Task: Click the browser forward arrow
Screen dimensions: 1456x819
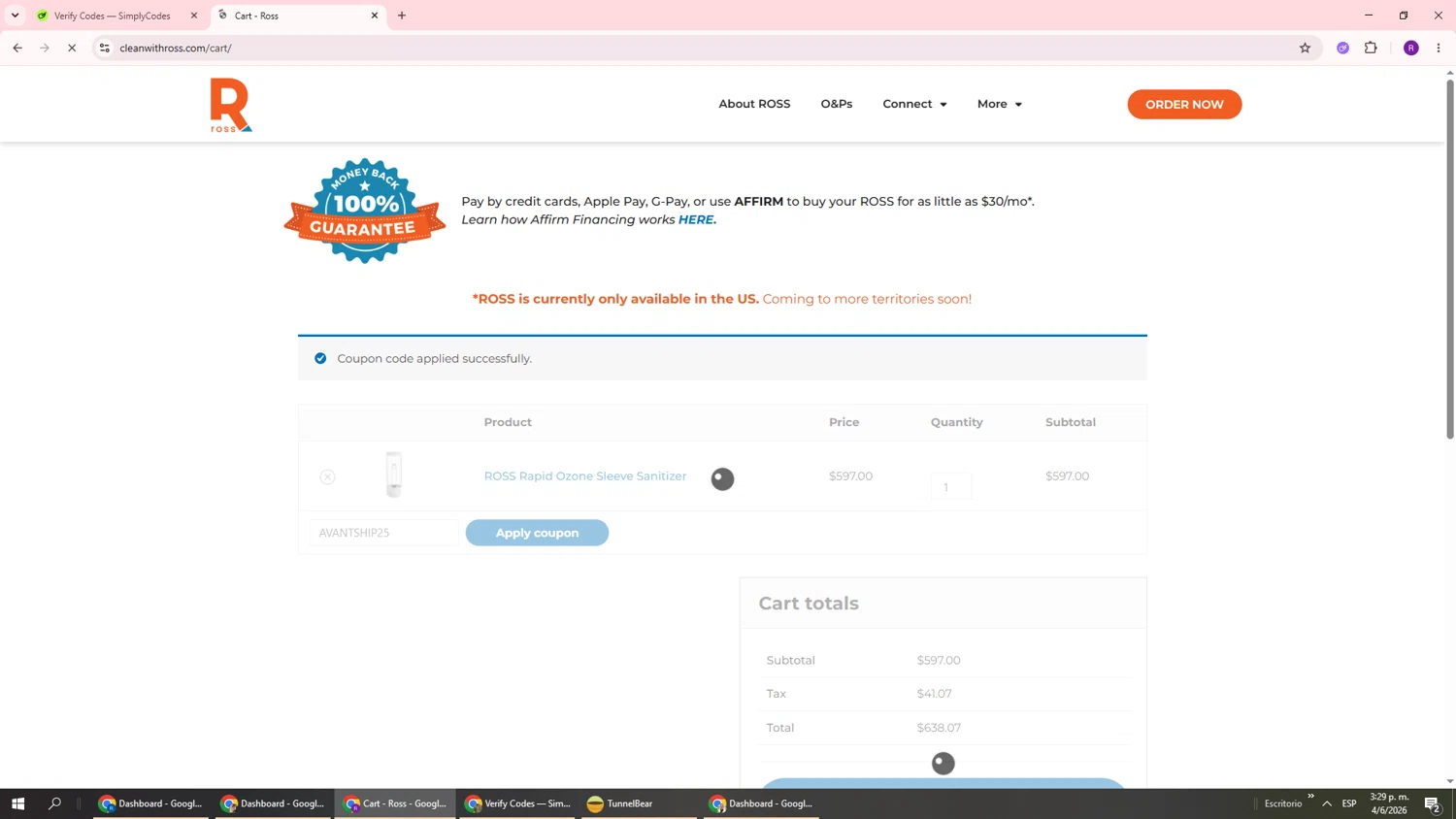Action: point(45,48)
